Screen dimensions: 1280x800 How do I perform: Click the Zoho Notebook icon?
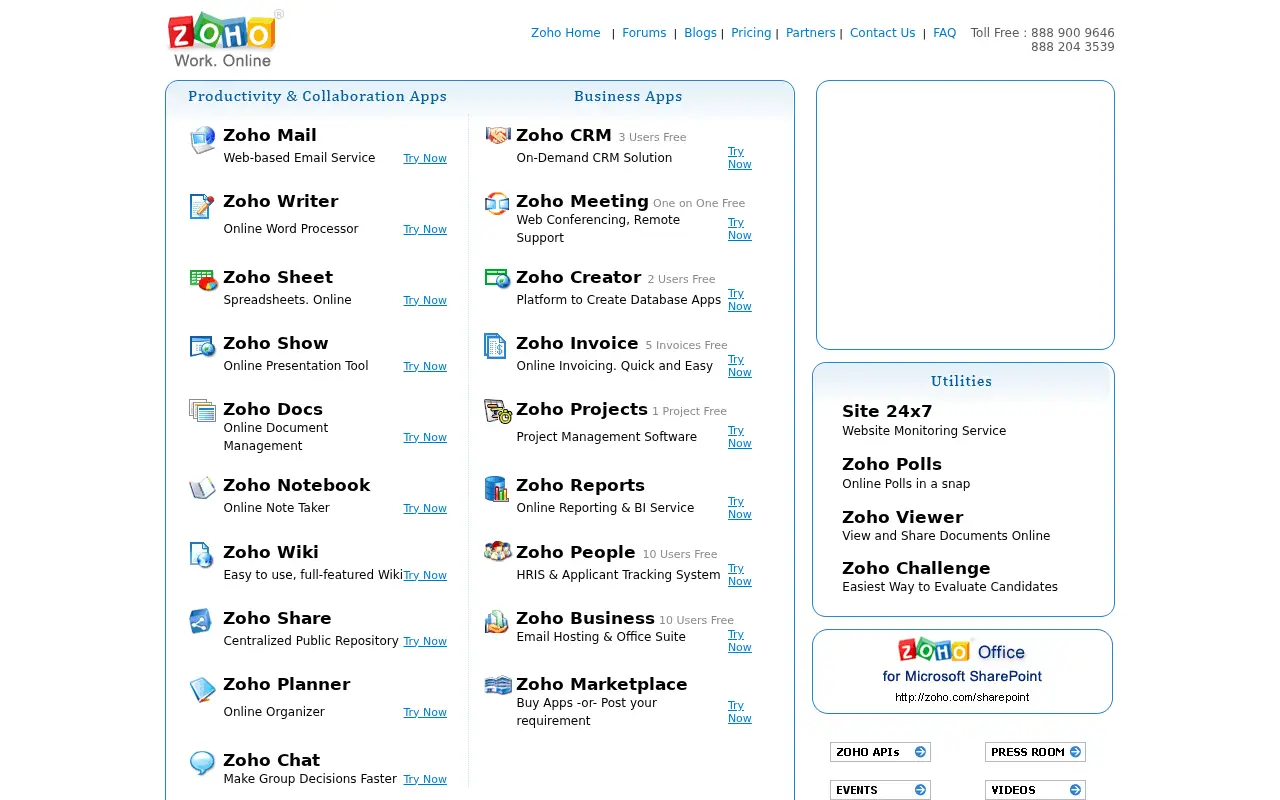coord(203,488)
